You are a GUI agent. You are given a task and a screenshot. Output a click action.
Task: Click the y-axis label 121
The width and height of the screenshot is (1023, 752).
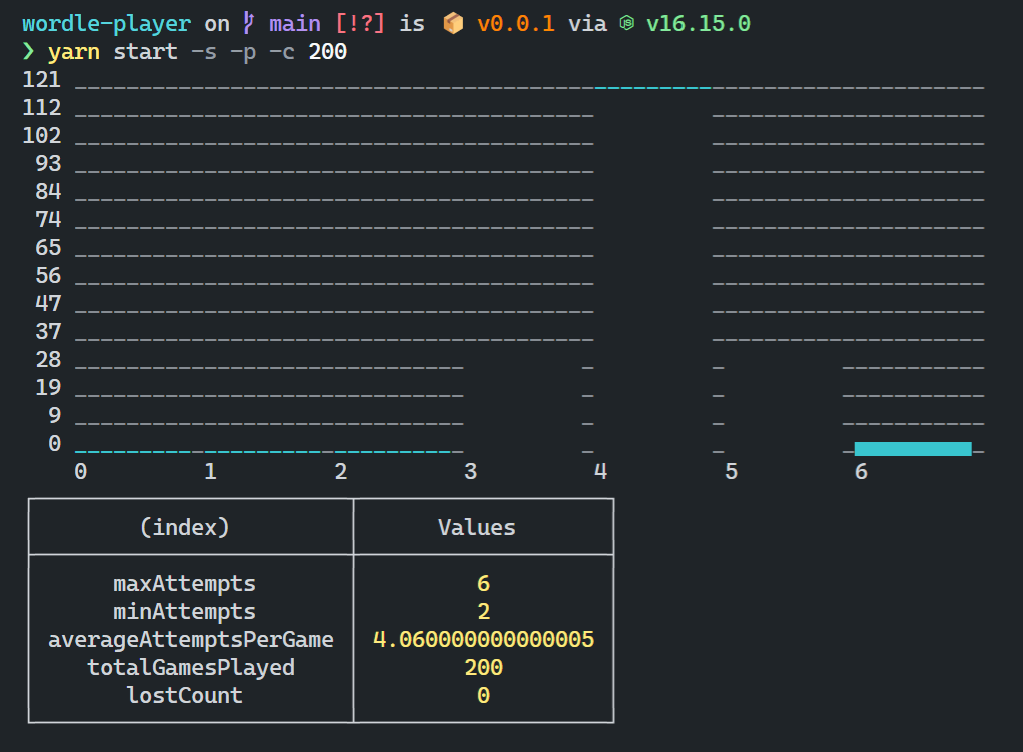coord(42,80)
